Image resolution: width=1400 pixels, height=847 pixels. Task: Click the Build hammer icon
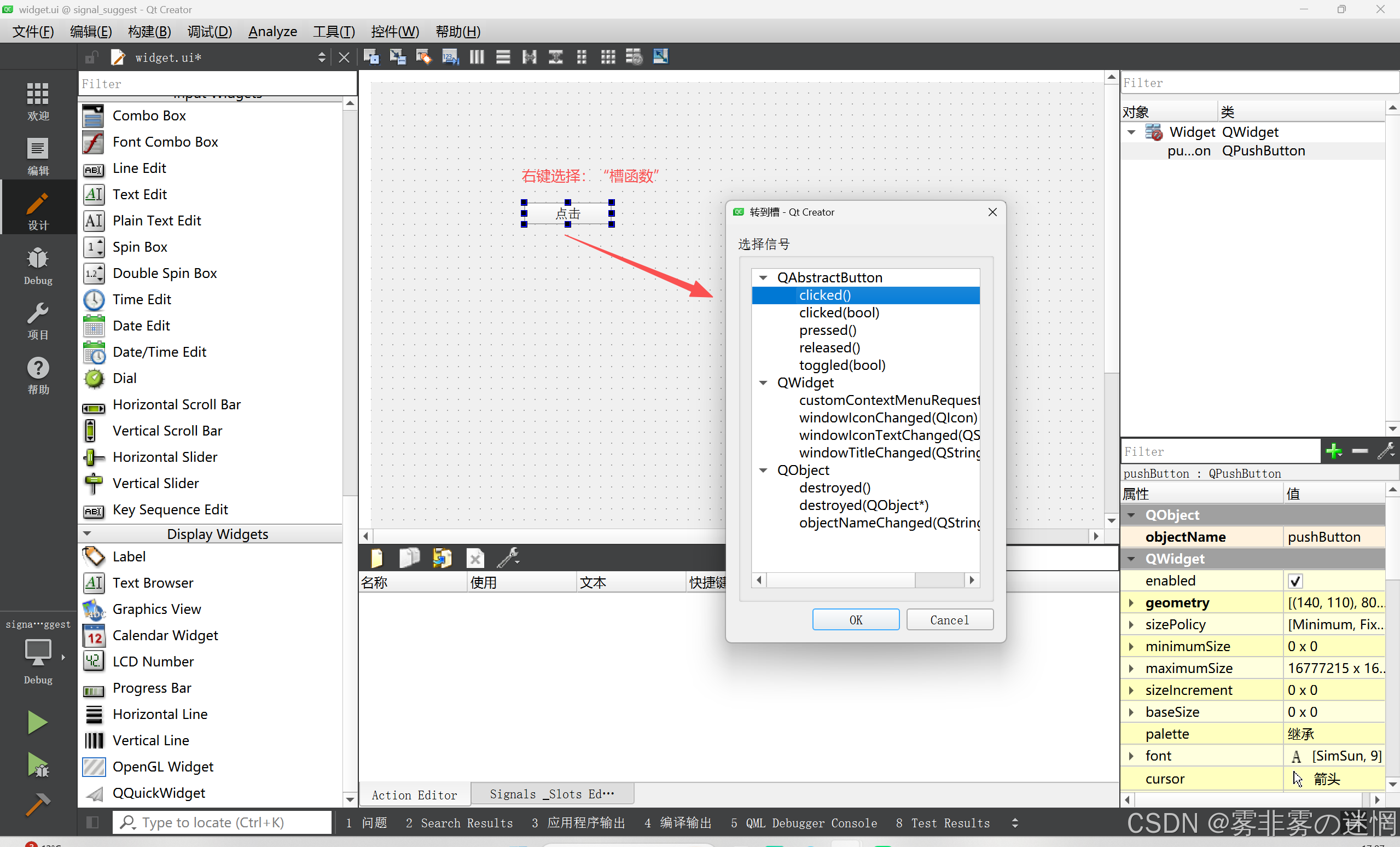[x=38, y=804]
